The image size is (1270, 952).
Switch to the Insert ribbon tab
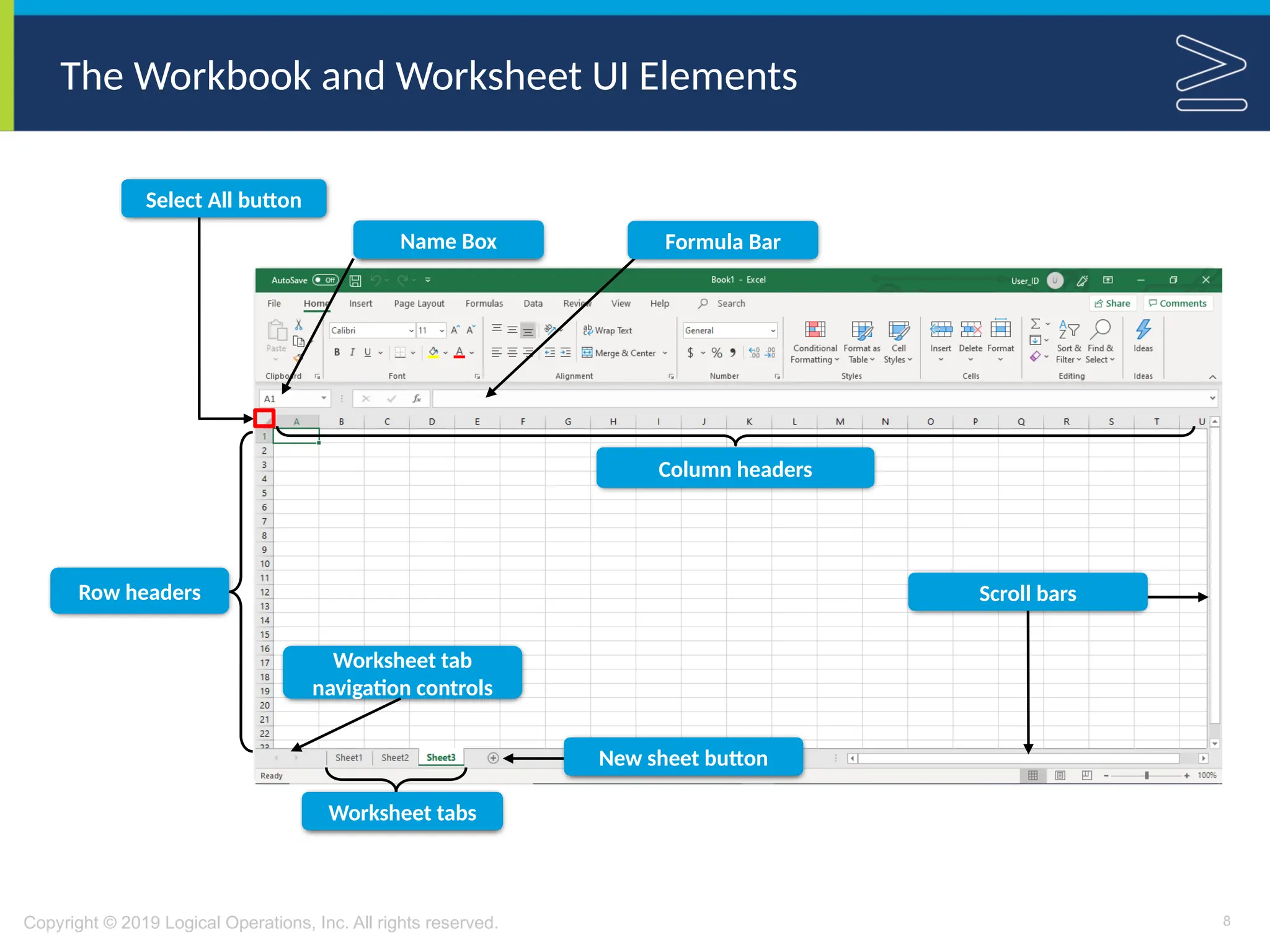(360, 304)
